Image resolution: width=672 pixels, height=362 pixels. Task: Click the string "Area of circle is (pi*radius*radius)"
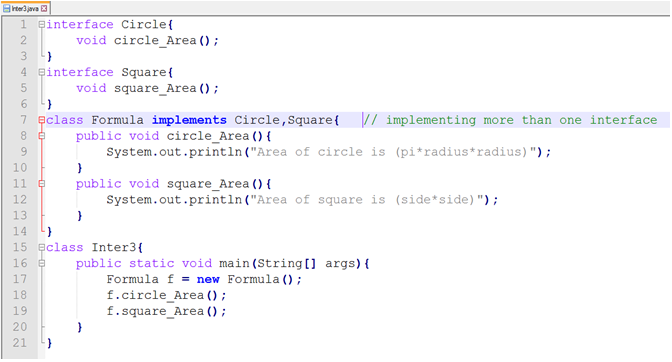point(393,152)
